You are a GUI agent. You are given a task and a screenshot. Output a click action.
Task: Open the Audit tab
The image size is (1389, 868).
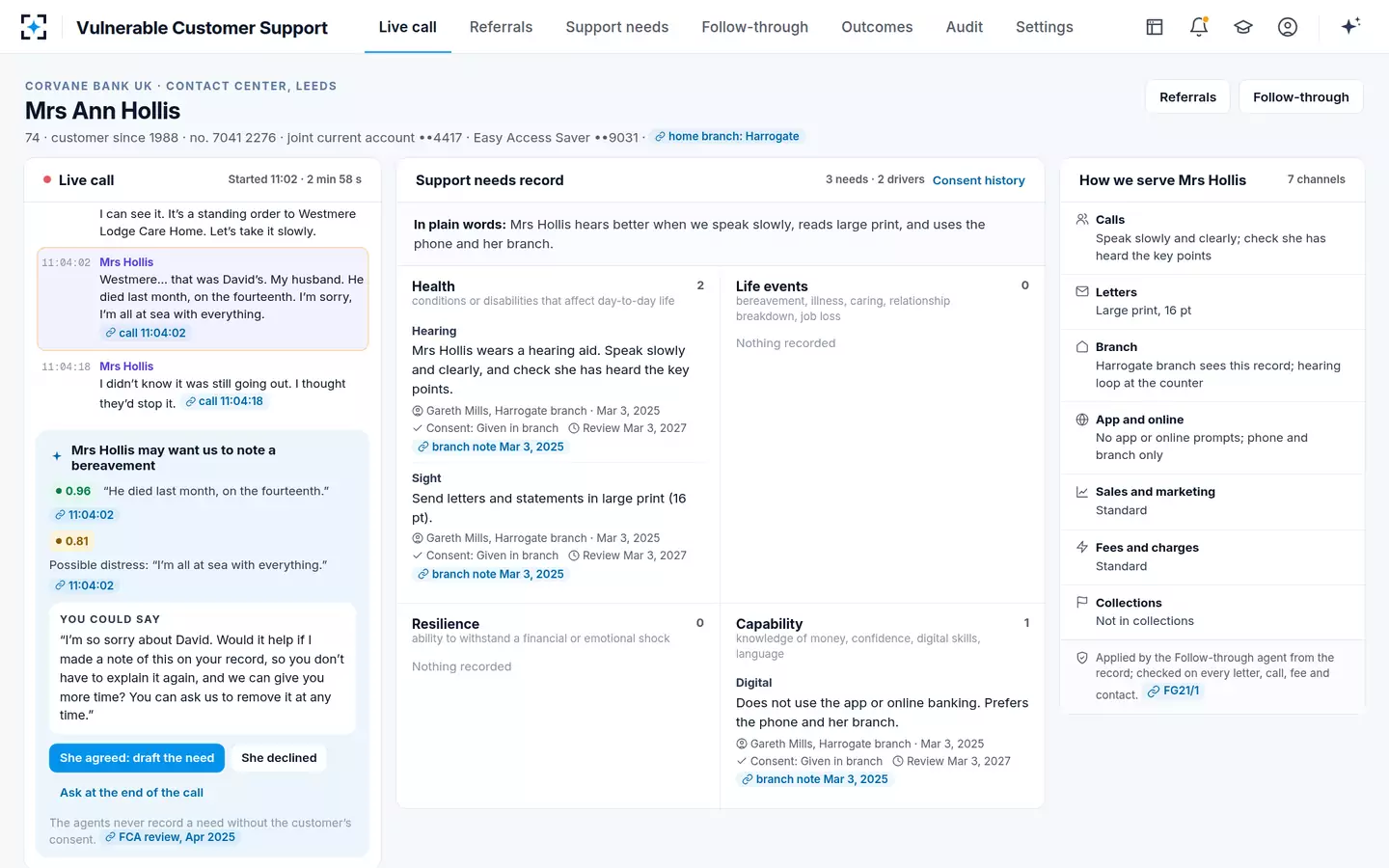964,27
